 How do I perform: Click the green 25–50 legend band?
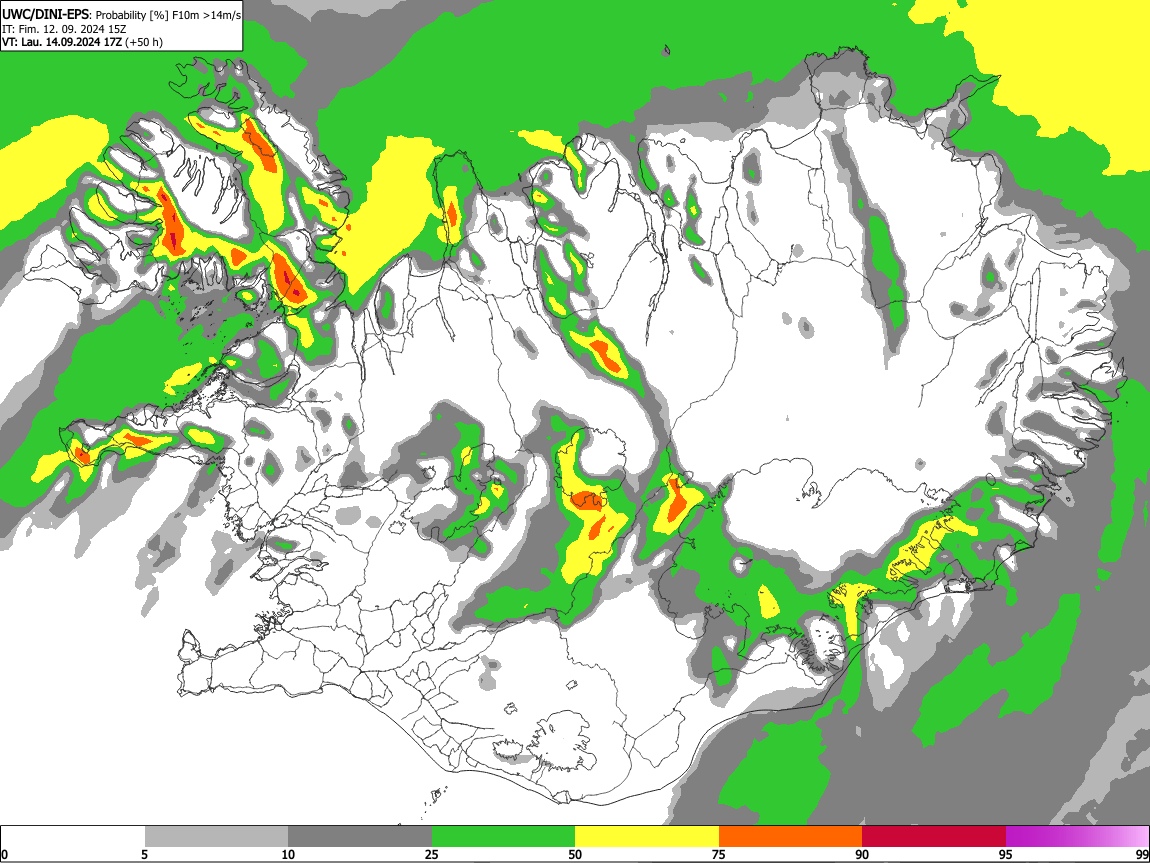503,836
